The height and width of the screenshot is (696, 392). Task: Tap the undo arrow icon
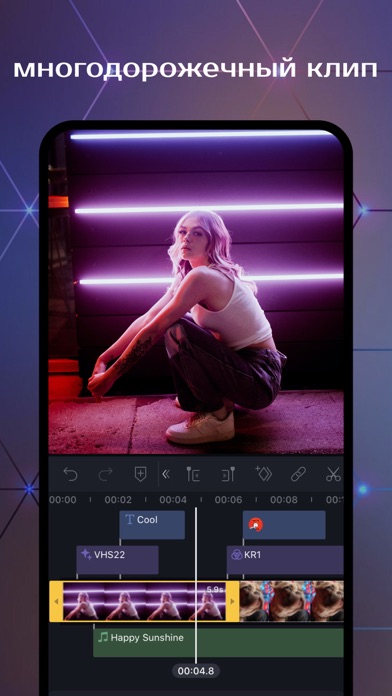(x=70, y=475)
